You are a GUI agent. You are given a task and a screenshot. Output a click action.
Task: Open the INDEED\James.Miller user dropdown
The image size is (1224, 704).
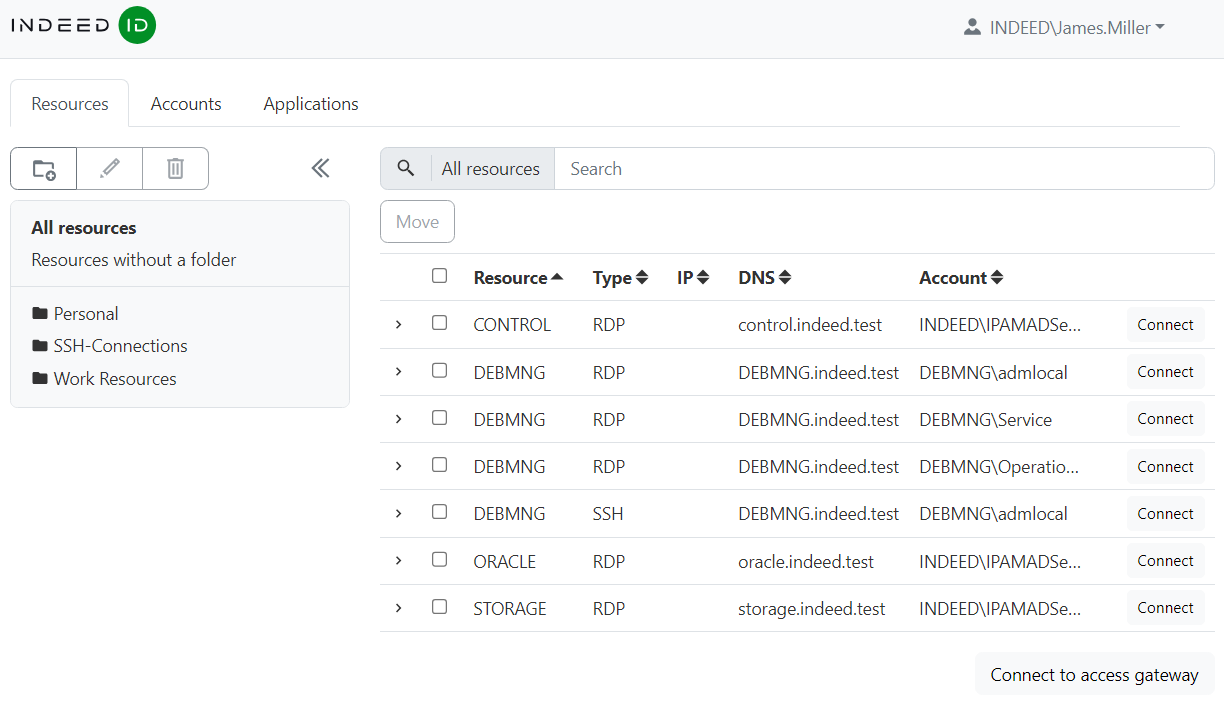coord(1065,28)
